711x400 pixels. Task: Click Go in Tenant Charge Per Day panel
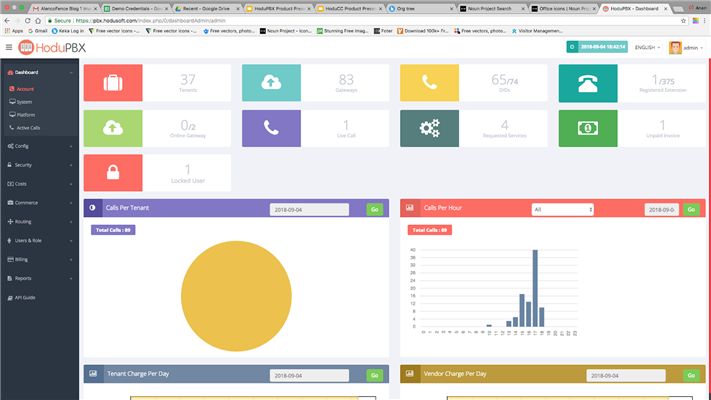[375, 376]
